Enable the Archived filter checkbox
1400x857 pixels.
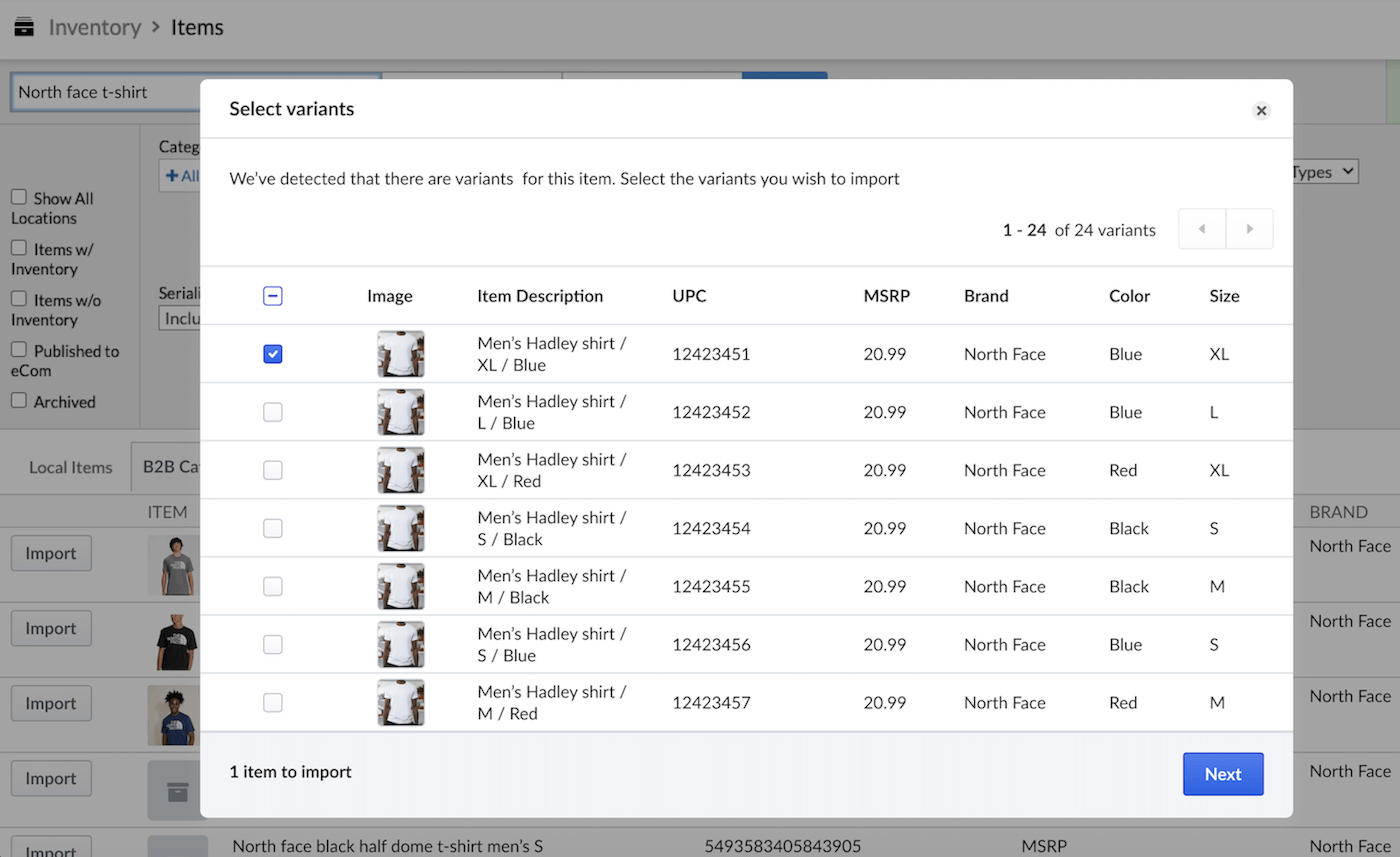(x=19, y=401)
